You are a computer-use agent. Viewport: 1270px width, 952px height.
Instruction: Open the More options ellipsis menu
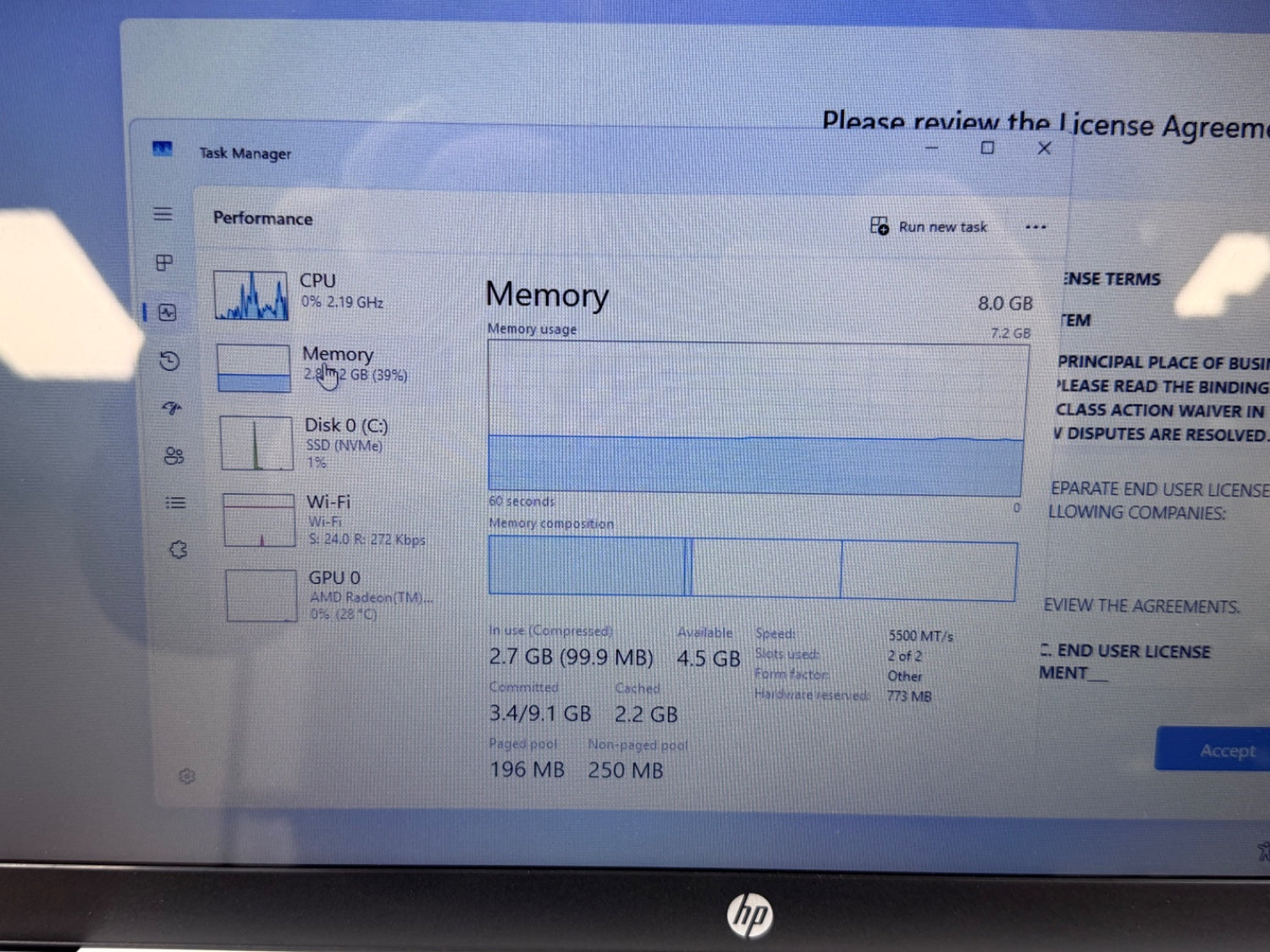(1035, 226)
